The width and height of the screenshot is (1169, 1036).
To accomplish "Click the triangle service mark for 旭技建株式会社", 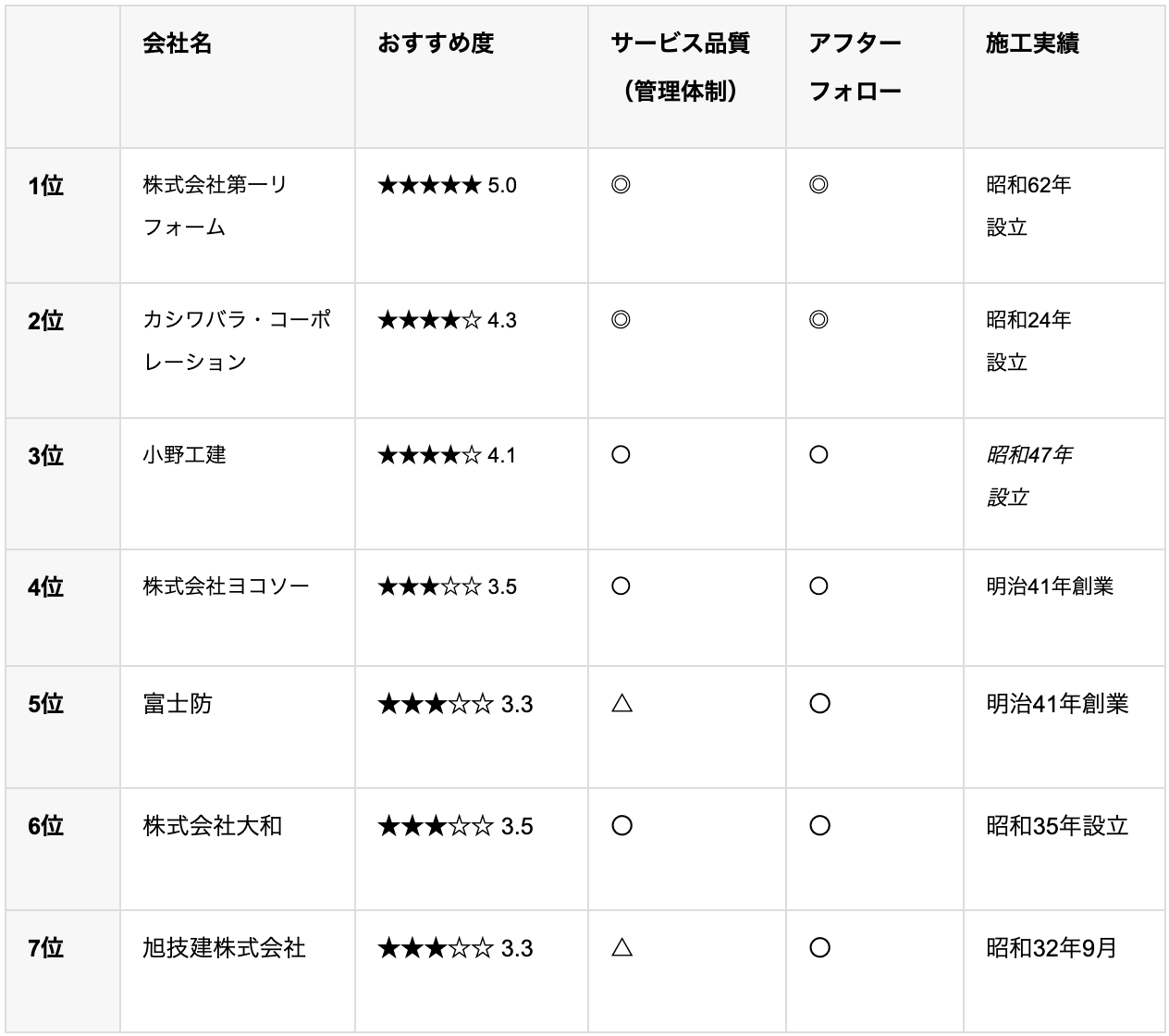I will pos(621,948).
